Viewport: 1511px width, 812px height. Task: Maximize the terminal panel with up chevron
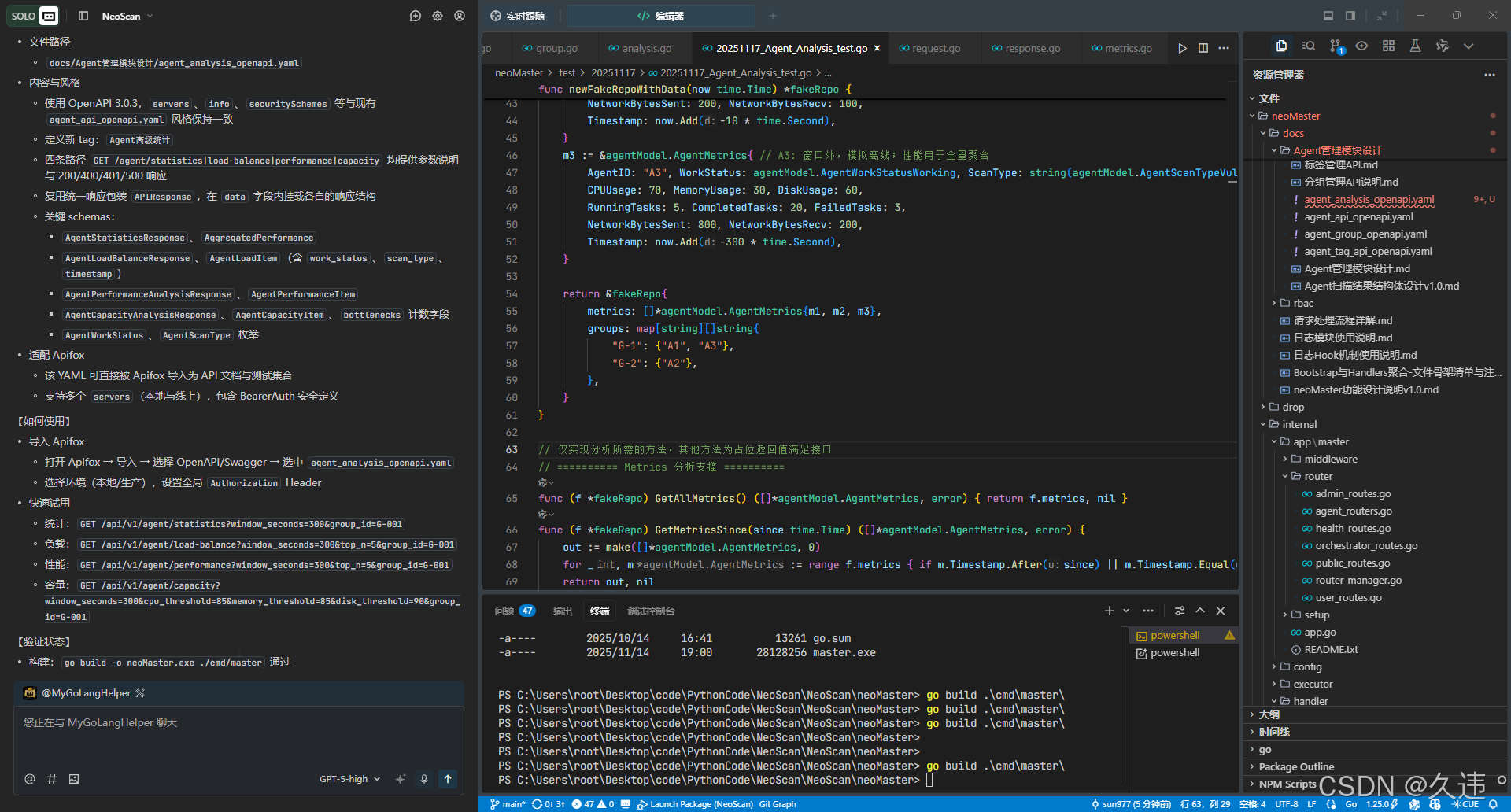(1200, 611)
